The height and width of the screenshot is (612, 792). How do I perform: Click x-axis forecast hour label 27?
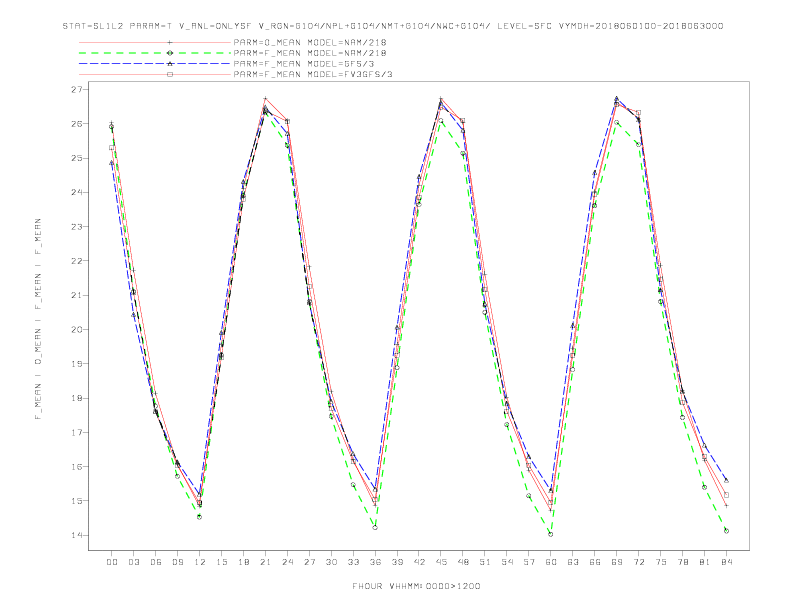tap(309, 562)
